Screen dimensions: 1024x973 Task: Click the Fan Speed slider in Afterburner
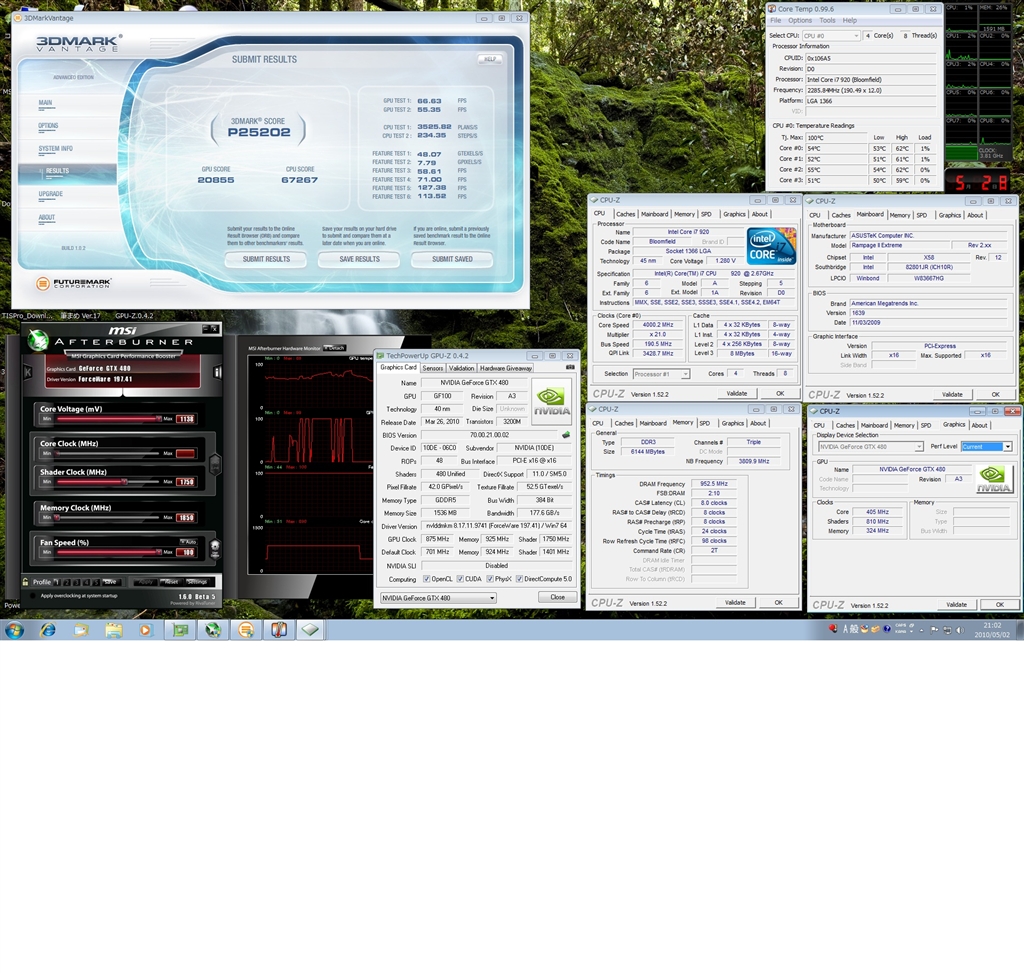[x=108, y=552]
